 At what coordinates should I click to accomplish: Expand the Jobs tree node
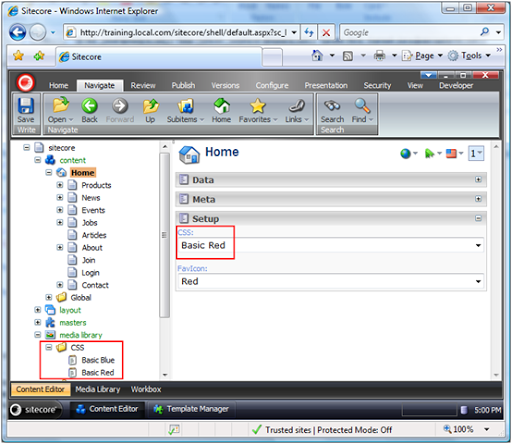click(x=60, y=222)
